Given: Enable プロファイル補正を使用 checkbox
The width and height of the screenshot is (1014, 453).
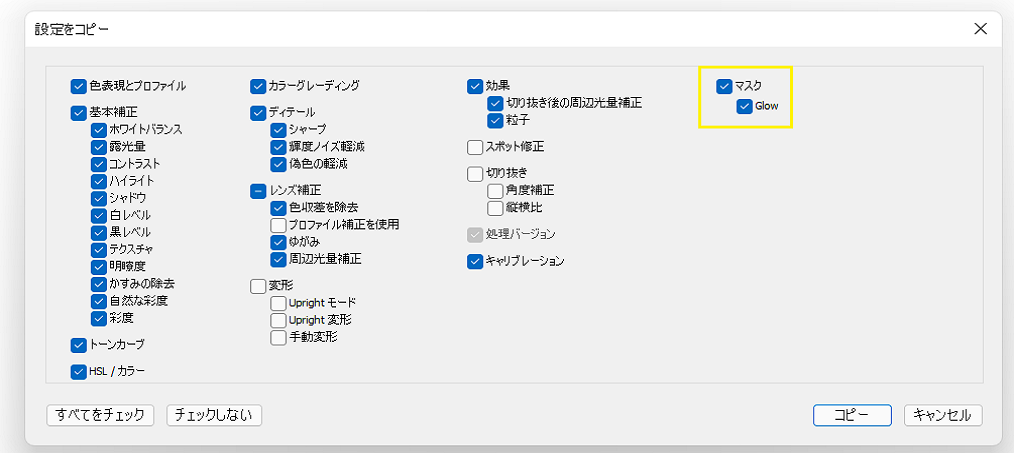Looking at the screenshot, I should (278, 225).
